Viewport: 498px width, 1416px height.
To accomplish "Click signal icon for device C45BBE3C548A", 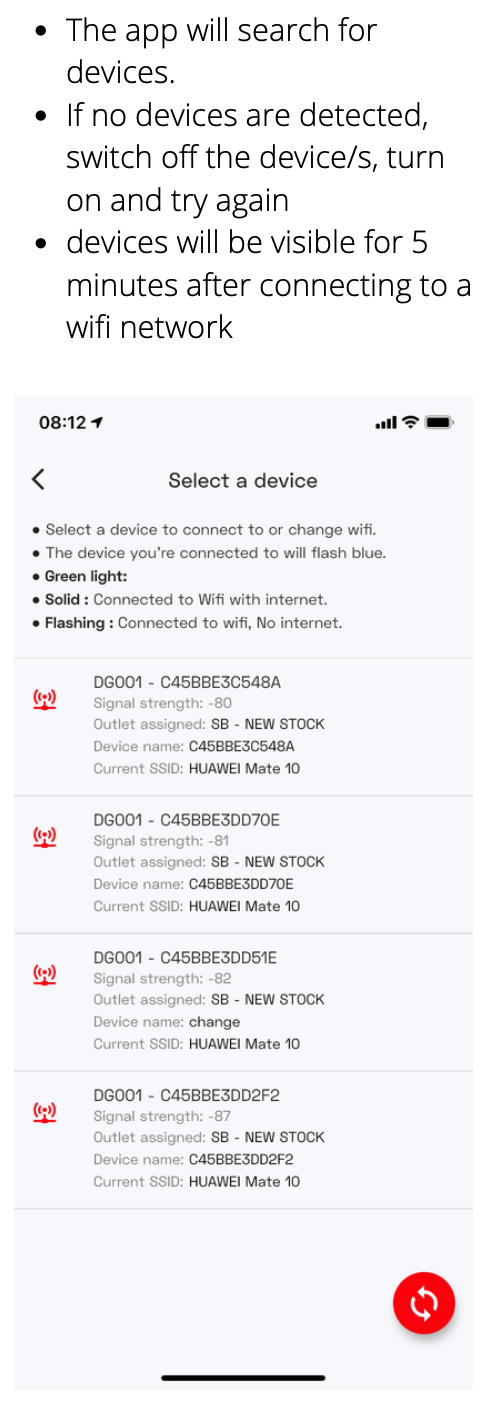I will coord(45,699).
